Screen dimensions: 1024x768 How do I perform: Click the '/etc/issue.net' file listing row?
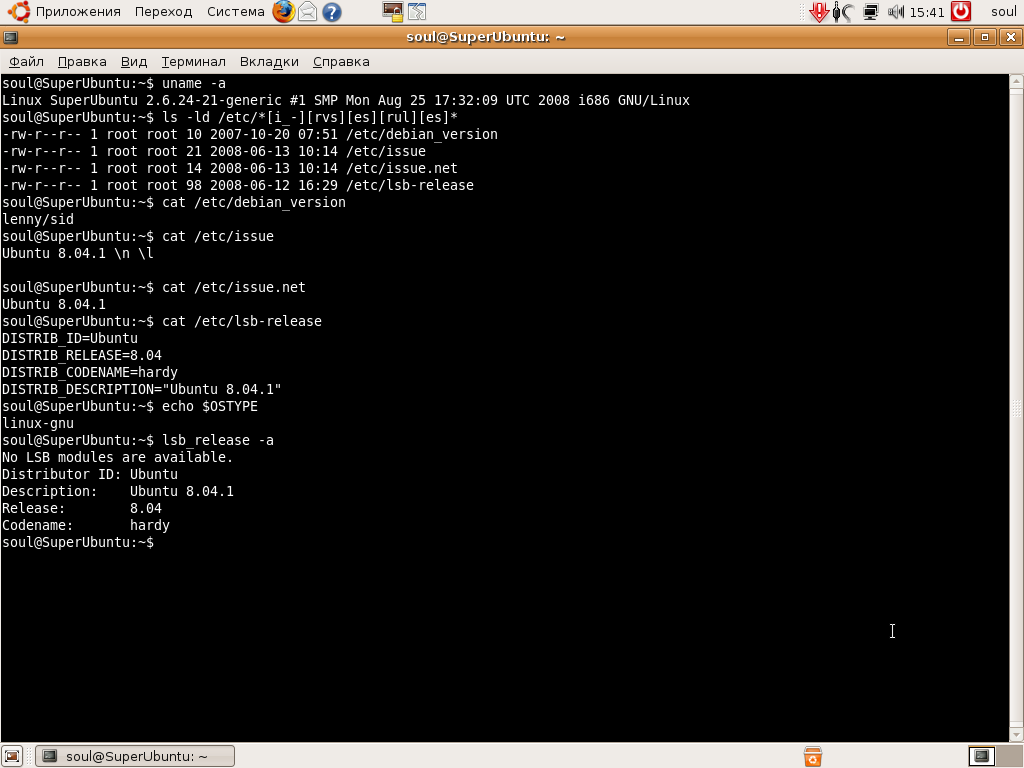click(x=229, y=168)
